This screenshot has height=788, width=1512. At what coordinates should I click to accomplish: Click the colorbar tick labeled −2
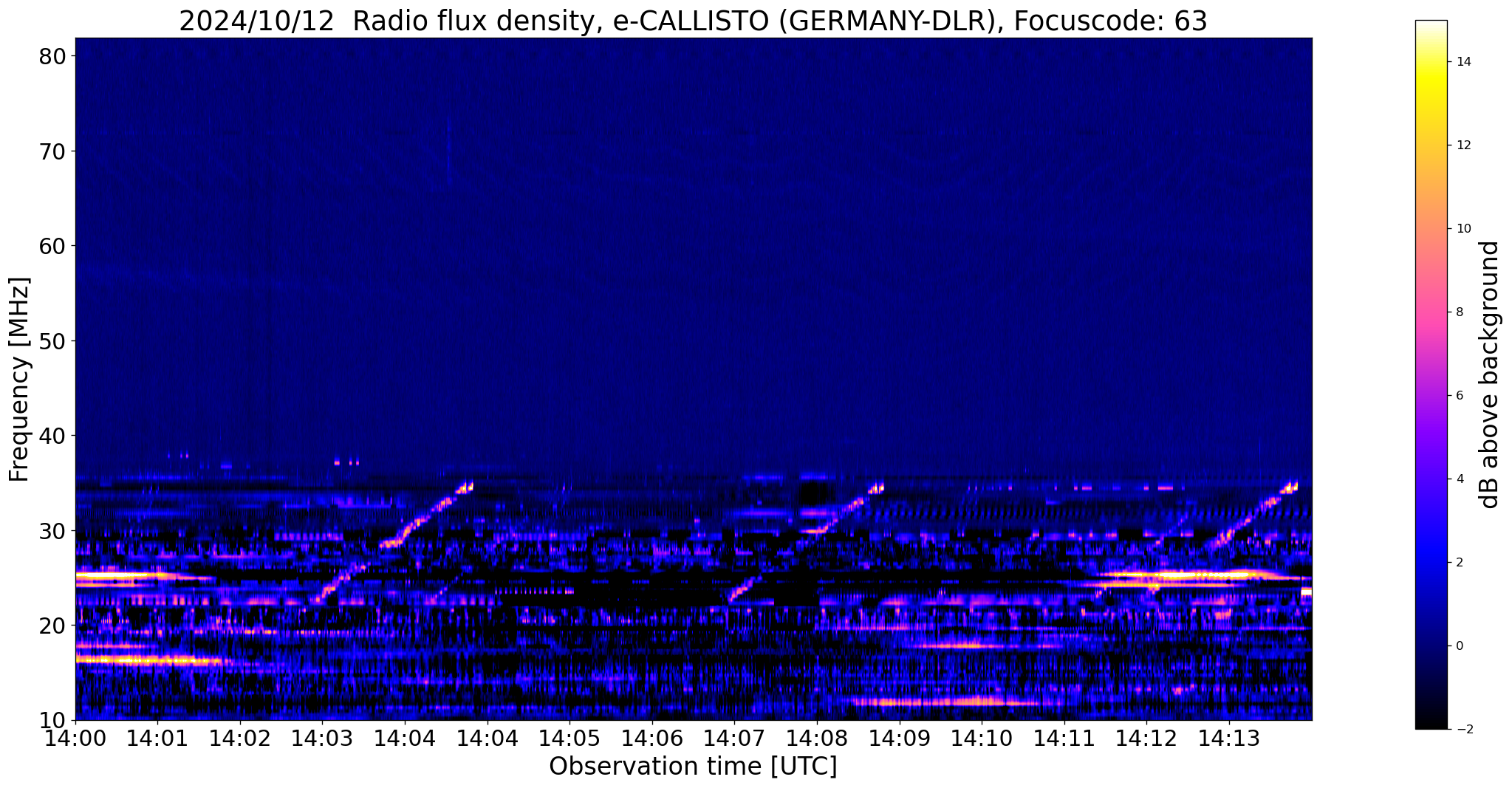(1463, 730)
